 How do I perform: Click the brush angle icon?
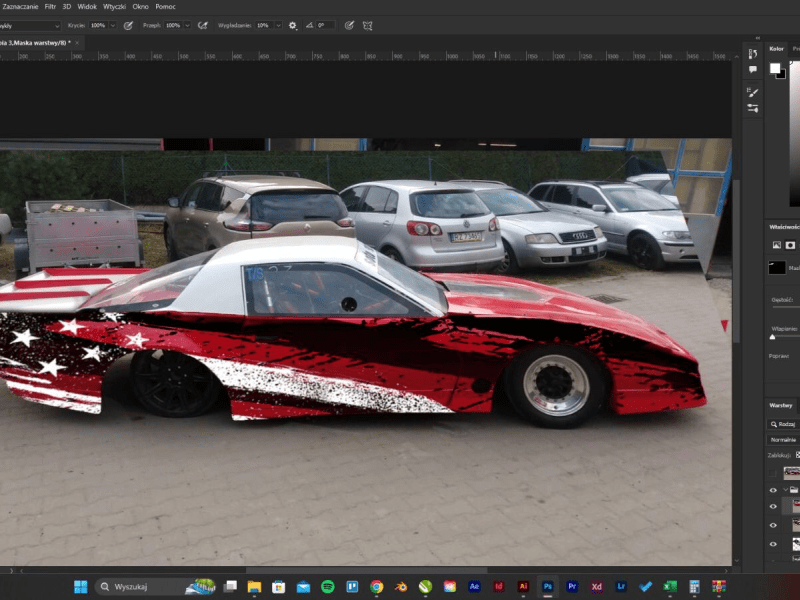[309, 26]
